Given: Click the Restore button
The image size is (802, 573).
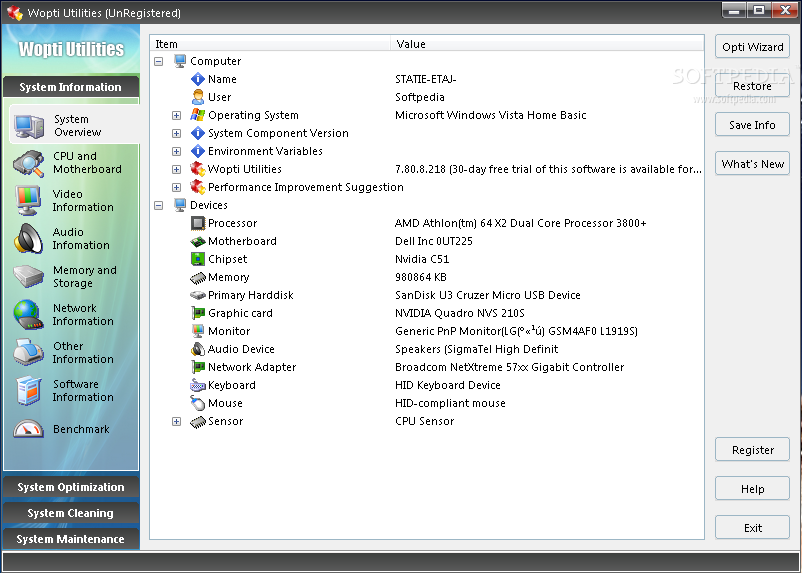Looking at the screenshot, I should click(x=752, y=86).
